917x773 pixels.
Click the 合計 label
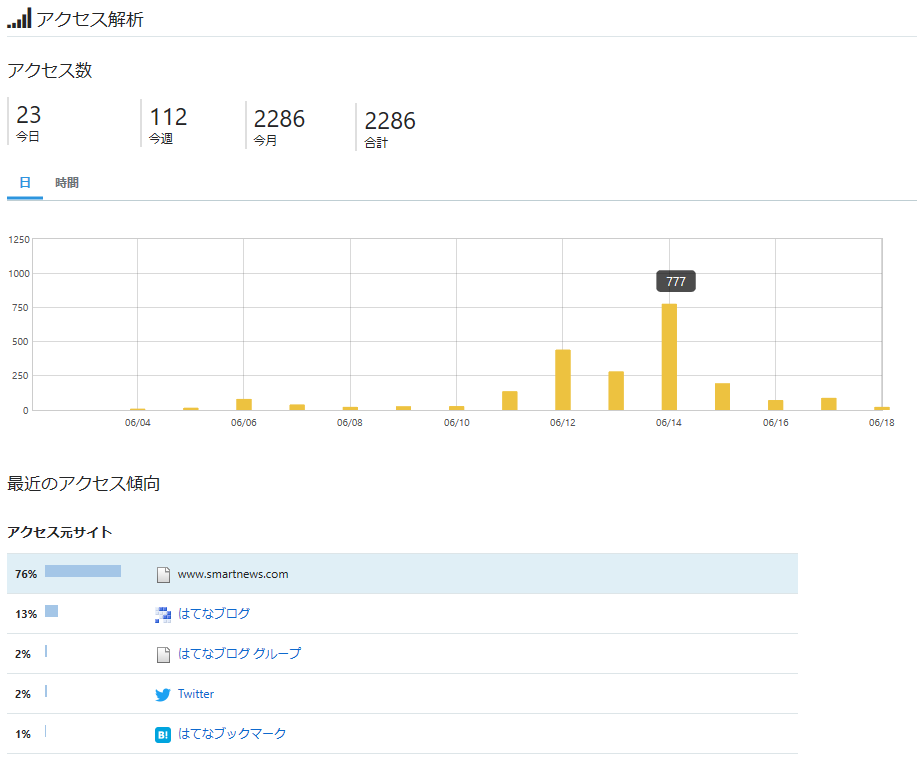point(376,142)
